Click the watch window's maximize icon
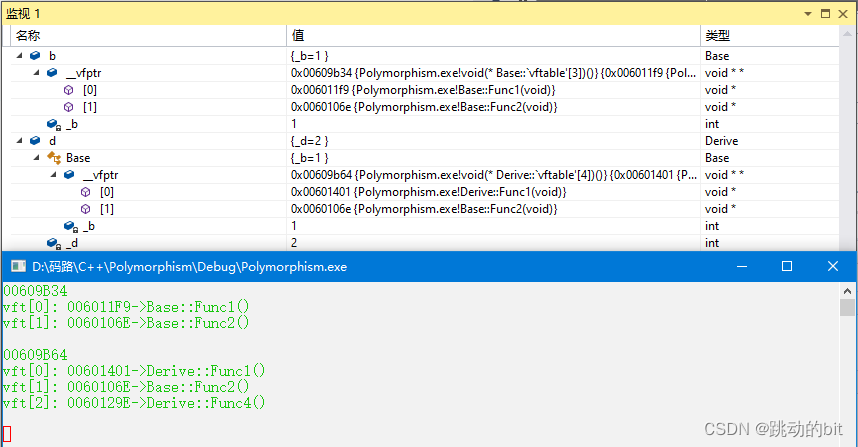858x447 pixels. pos(825,13)
